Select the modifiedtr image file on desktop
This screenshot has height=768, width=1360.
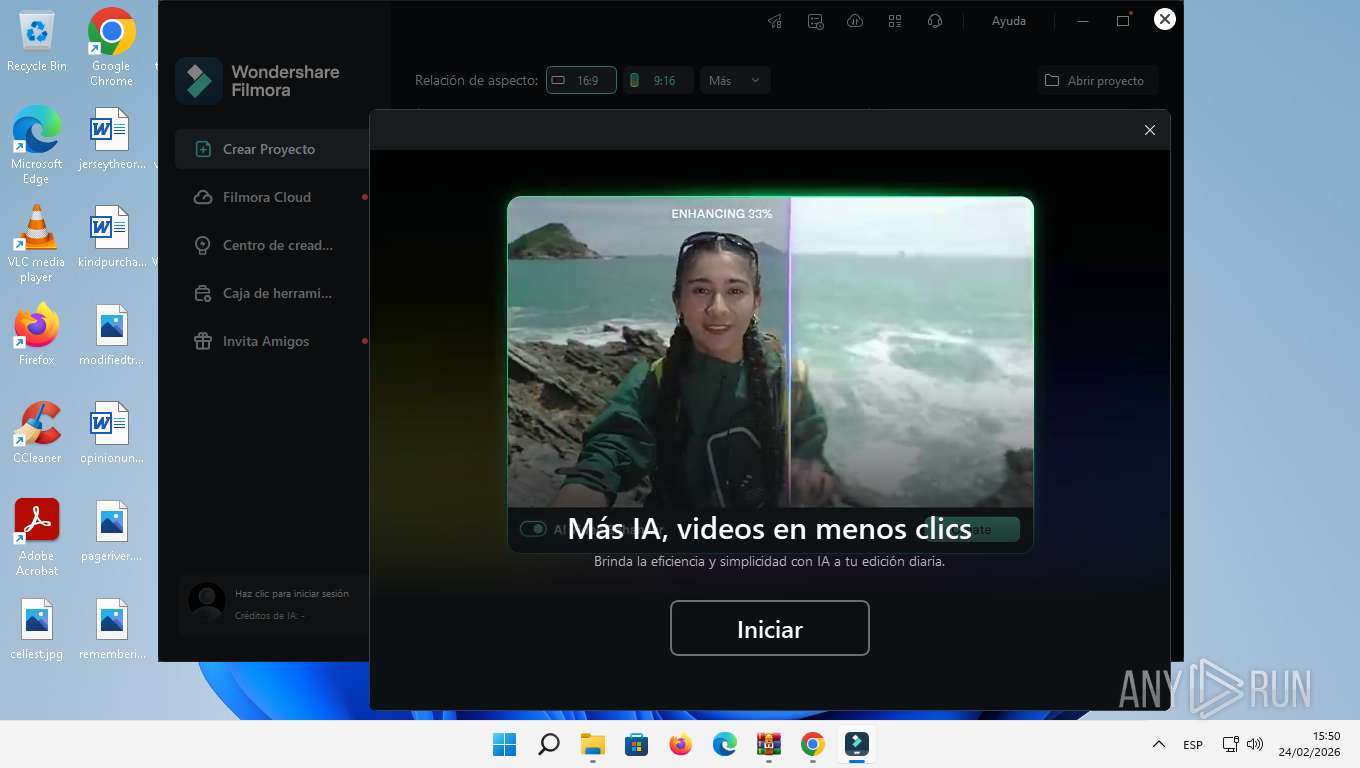(x=111, y=334)
